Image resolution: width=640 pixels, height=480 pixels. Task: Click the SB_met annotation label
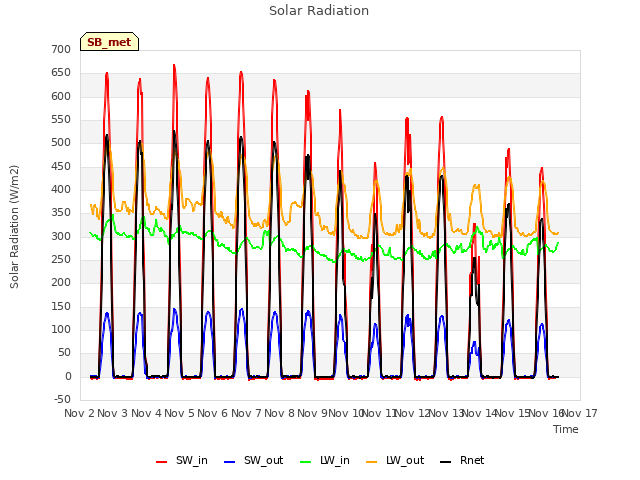(x=109, y=42)
